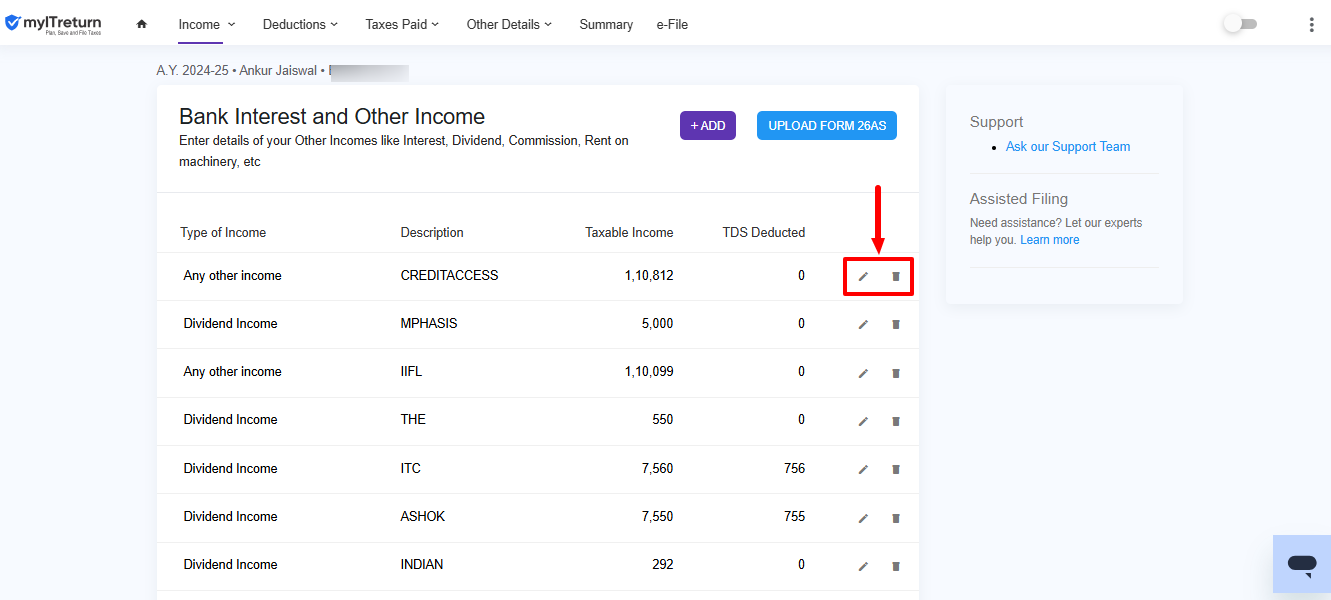Viewport: 1331px width, 600px height.
Task: Delete the INDIAN dividend entry
Action: pyautogui.click(x=896, y=566)
